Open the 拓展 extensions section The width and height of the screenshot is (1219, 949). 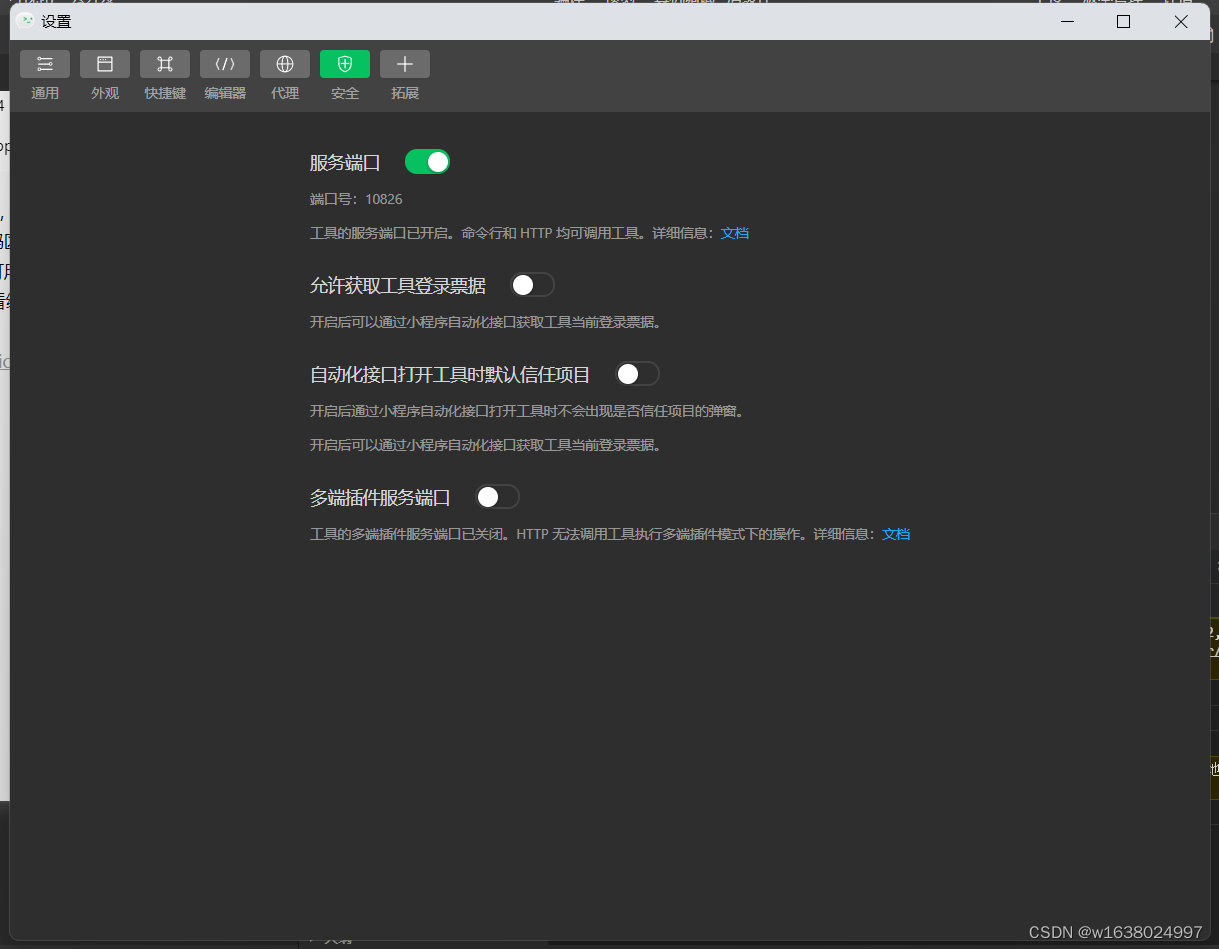click(x=405, y=63)
